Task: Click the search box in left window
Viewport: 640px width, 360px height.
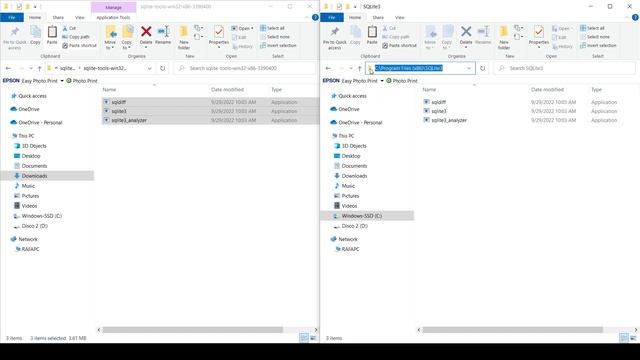Action: (244, 68)
